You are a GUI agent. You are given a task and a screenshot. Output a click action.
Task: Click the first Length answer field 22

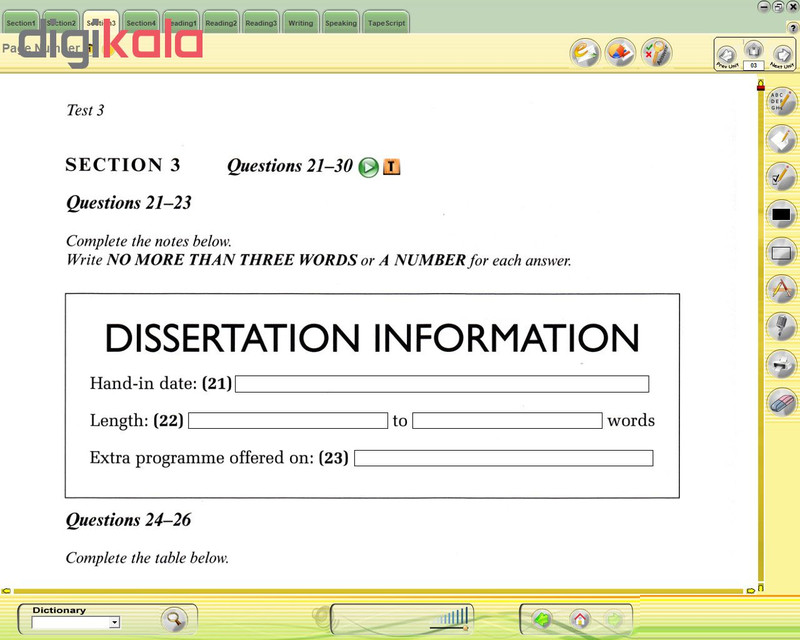[288, 421]
